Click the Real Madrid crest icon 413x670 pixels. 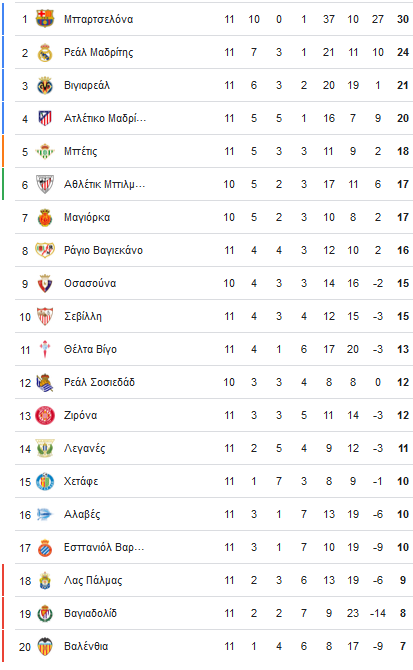pos(45,52)
